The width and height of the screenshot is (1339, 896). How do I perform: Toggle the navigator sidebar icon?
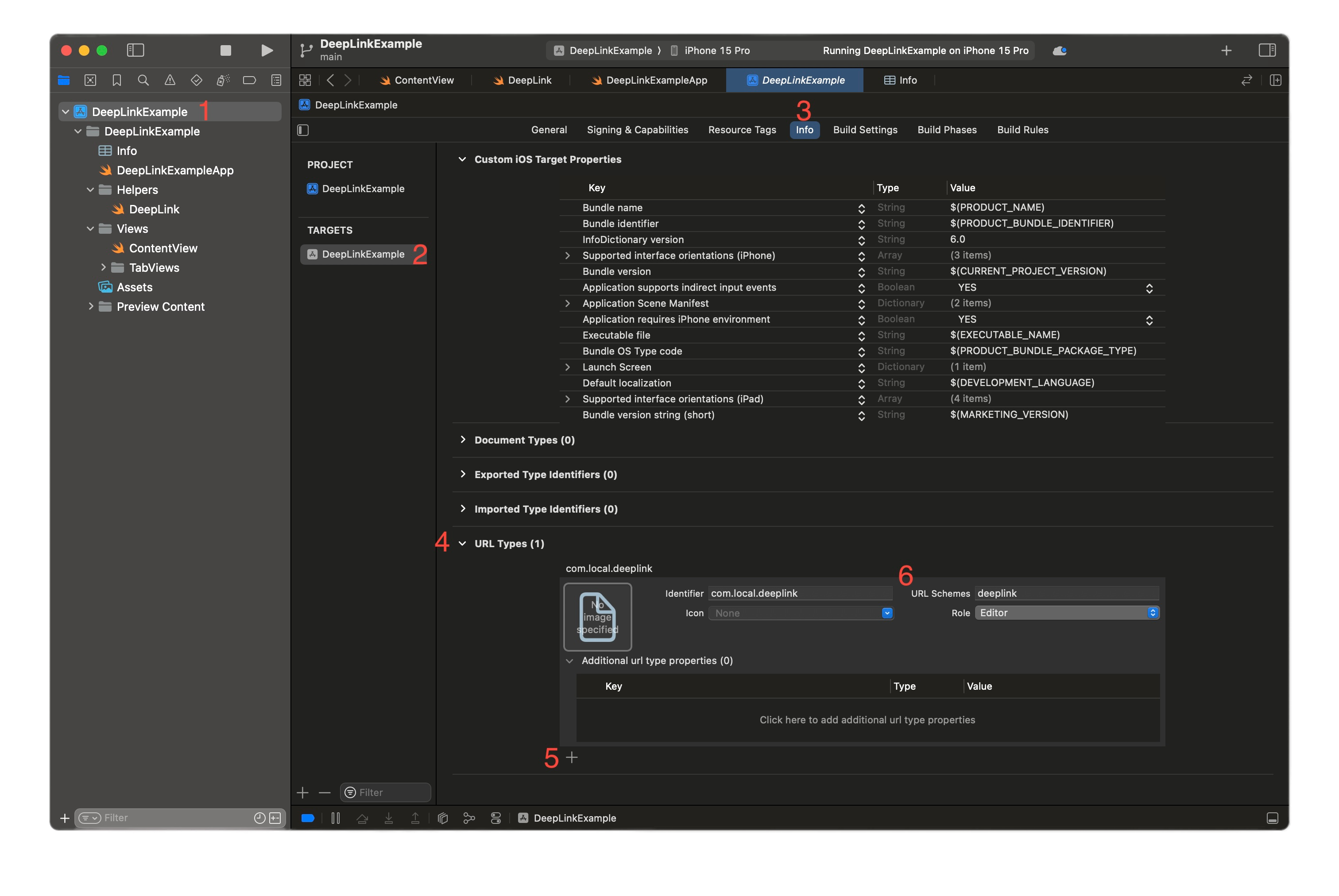(136, 50)
